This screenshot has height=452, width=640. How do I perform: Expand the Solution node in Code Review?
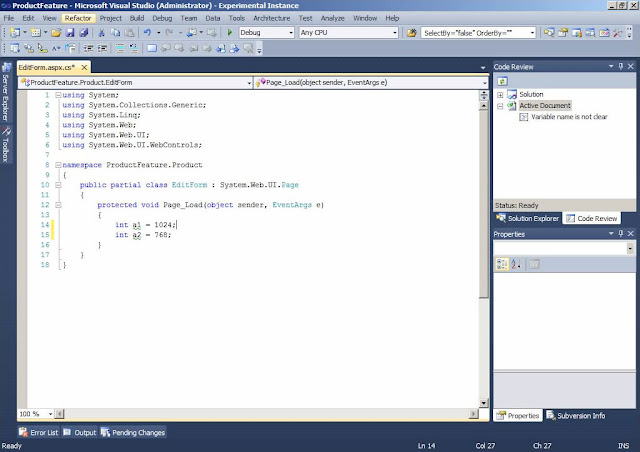[500, 95]
